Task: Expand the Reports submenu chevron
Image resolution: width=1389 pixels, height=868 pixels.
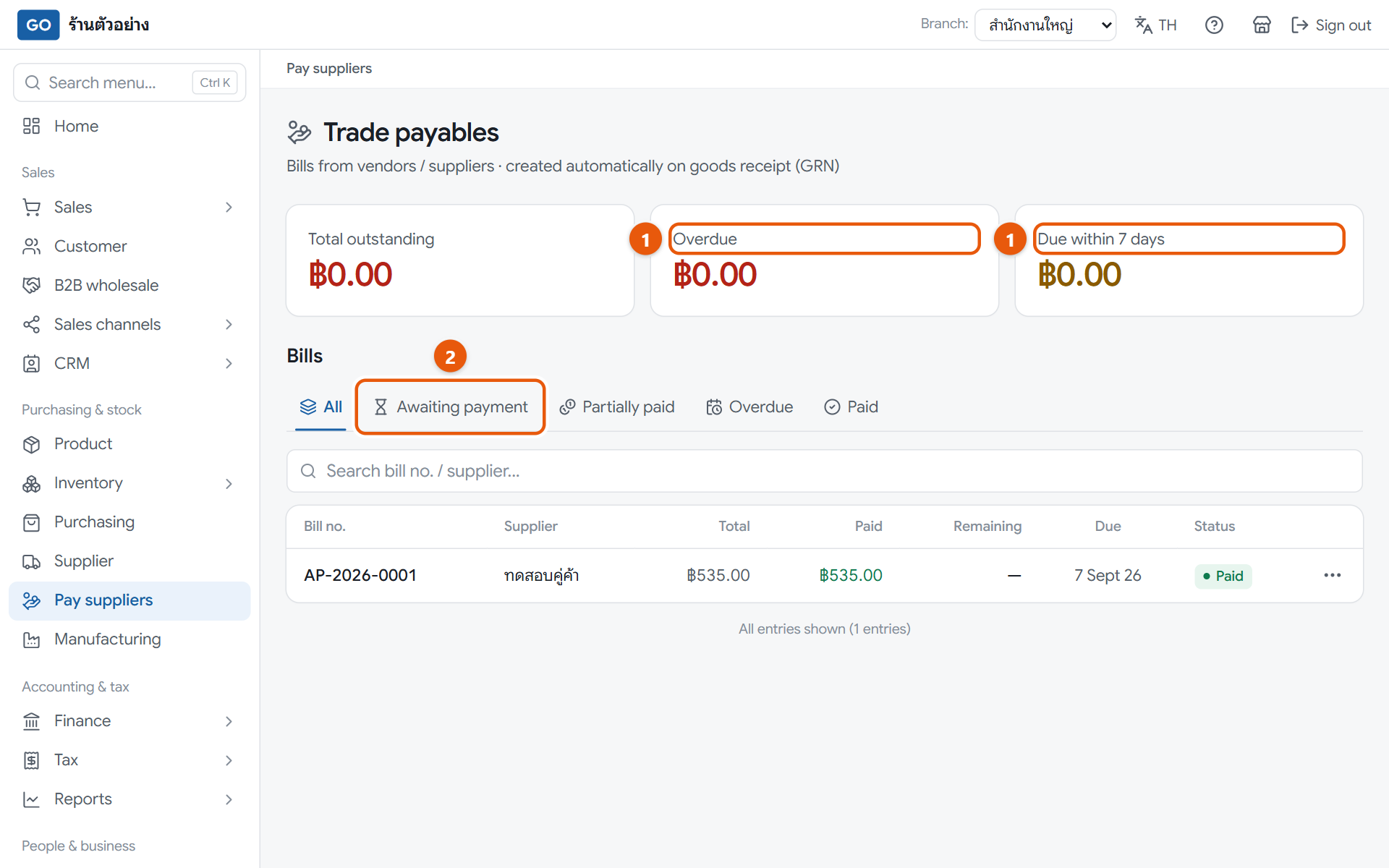Action: tap(229, 799)
